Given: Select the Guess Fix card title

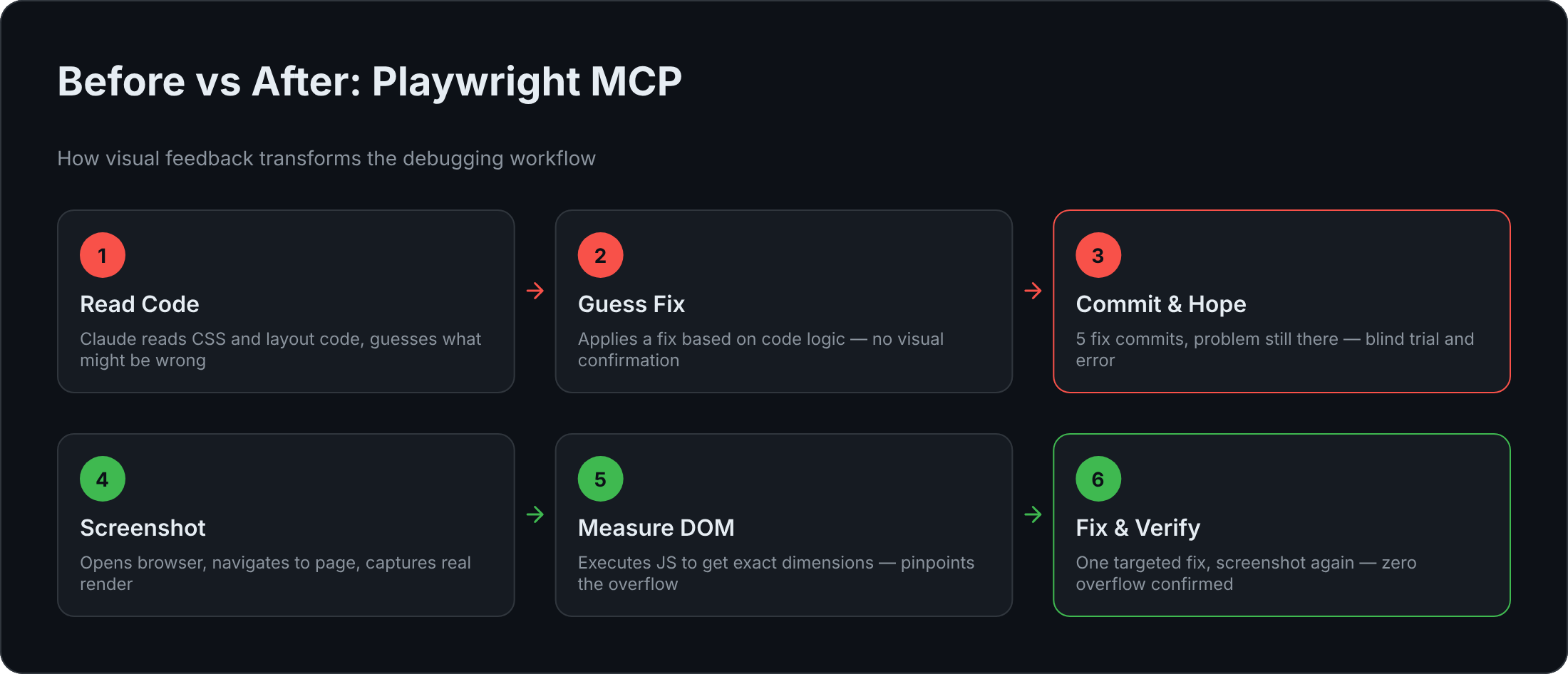Looking at the screenshot, I should pos(631,304).
